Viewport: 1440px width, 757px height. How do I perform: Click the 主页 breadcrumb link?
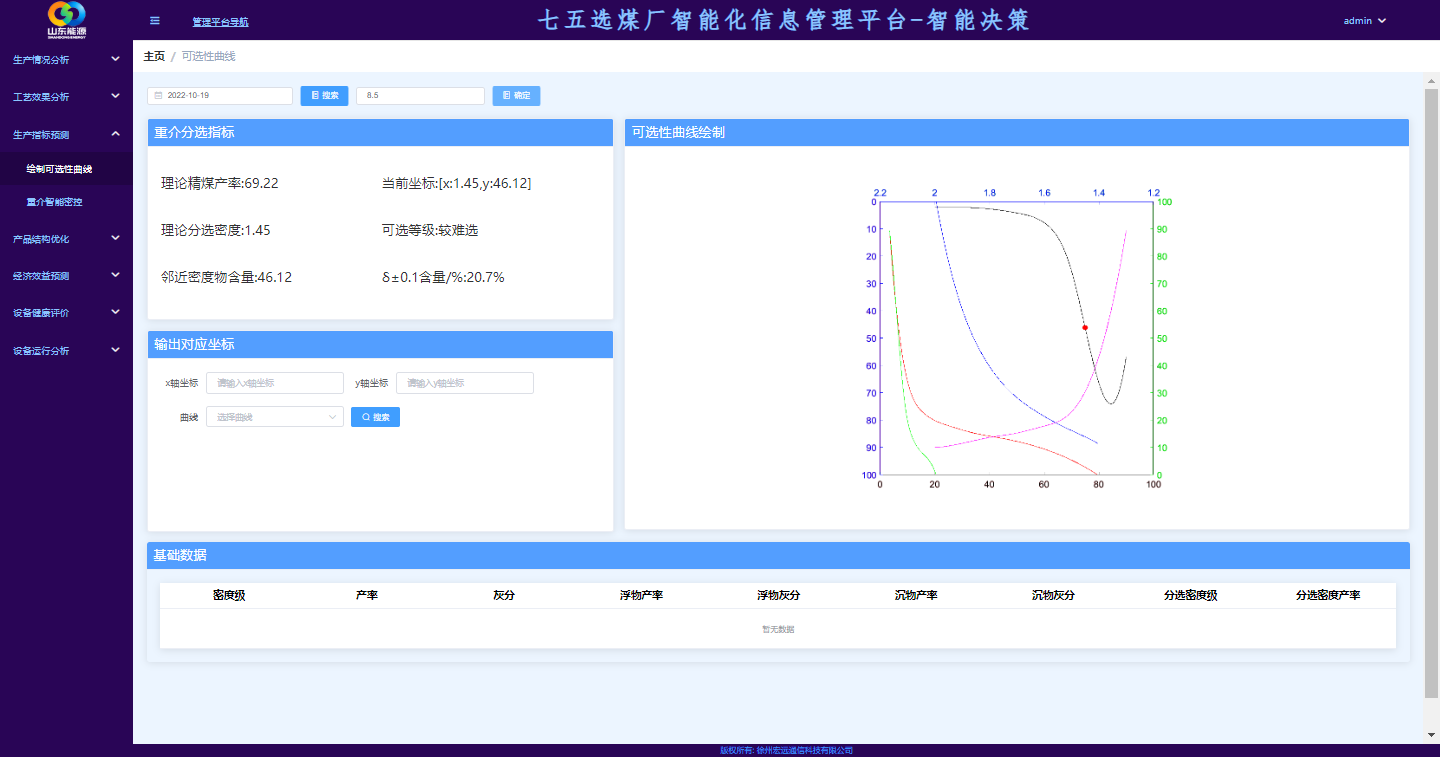154,56
